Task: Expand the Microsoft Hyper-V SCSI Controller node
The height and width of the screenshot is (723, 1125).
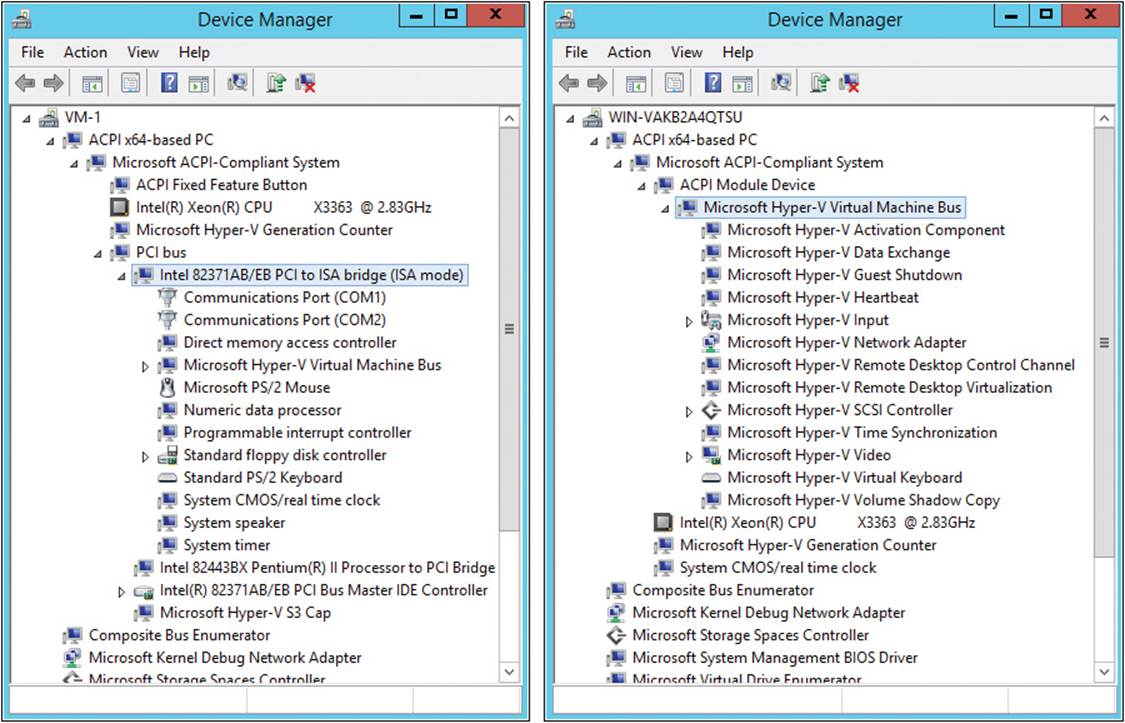Action: tap(689, 412)
